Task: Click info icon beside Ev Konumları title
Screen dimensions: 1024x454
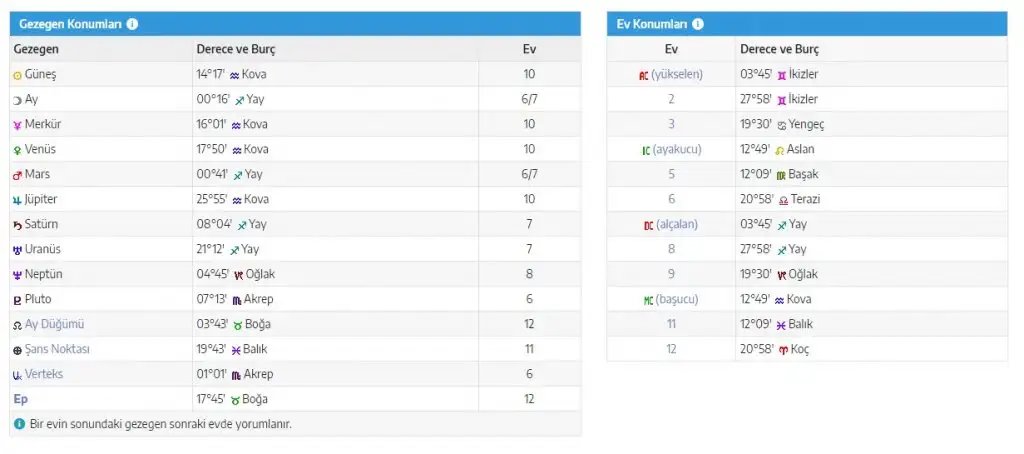Action: (x=698, y=24)
